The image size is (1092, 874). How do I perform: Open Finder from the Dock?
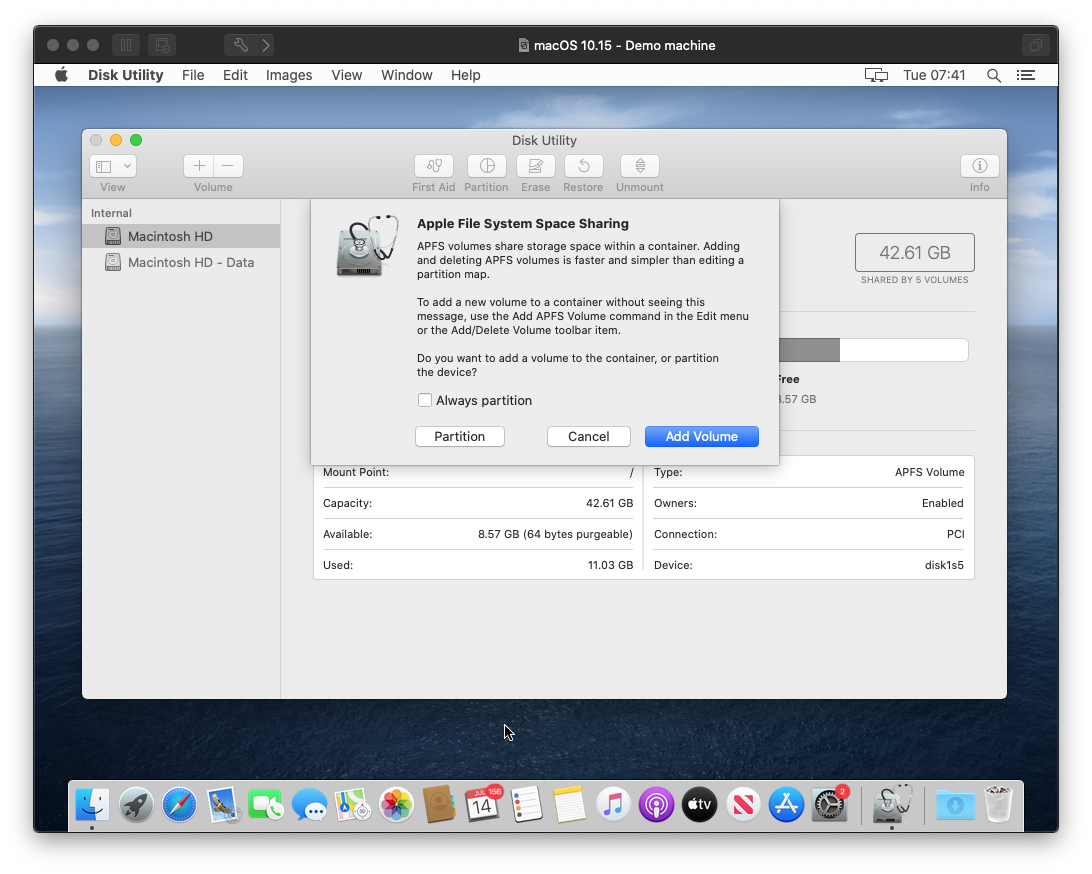pyautogui.click(x=92, y=805)
